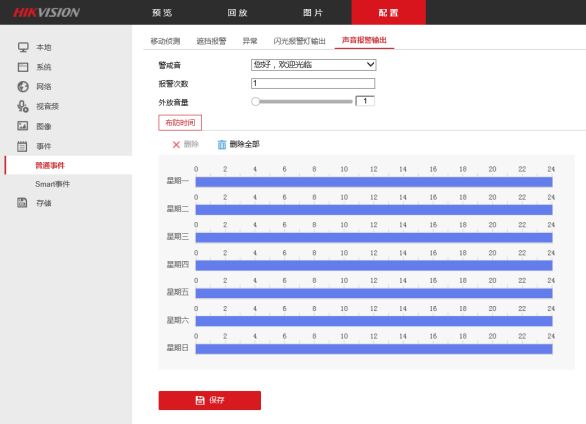The height and width of the screenshot is (424, 586).
Task: Click the Hikvision logo
Action: (x=46, y=13)
